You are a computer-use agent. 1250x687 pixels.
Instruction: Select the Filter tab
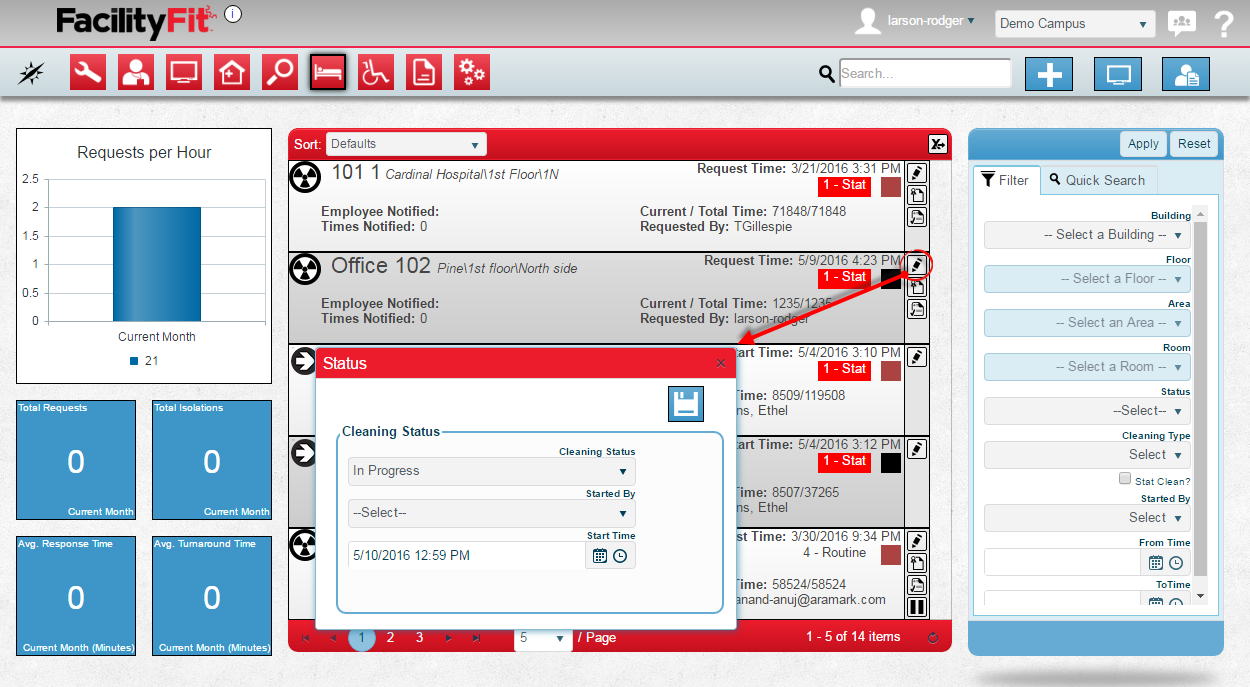pos(1005,180)
